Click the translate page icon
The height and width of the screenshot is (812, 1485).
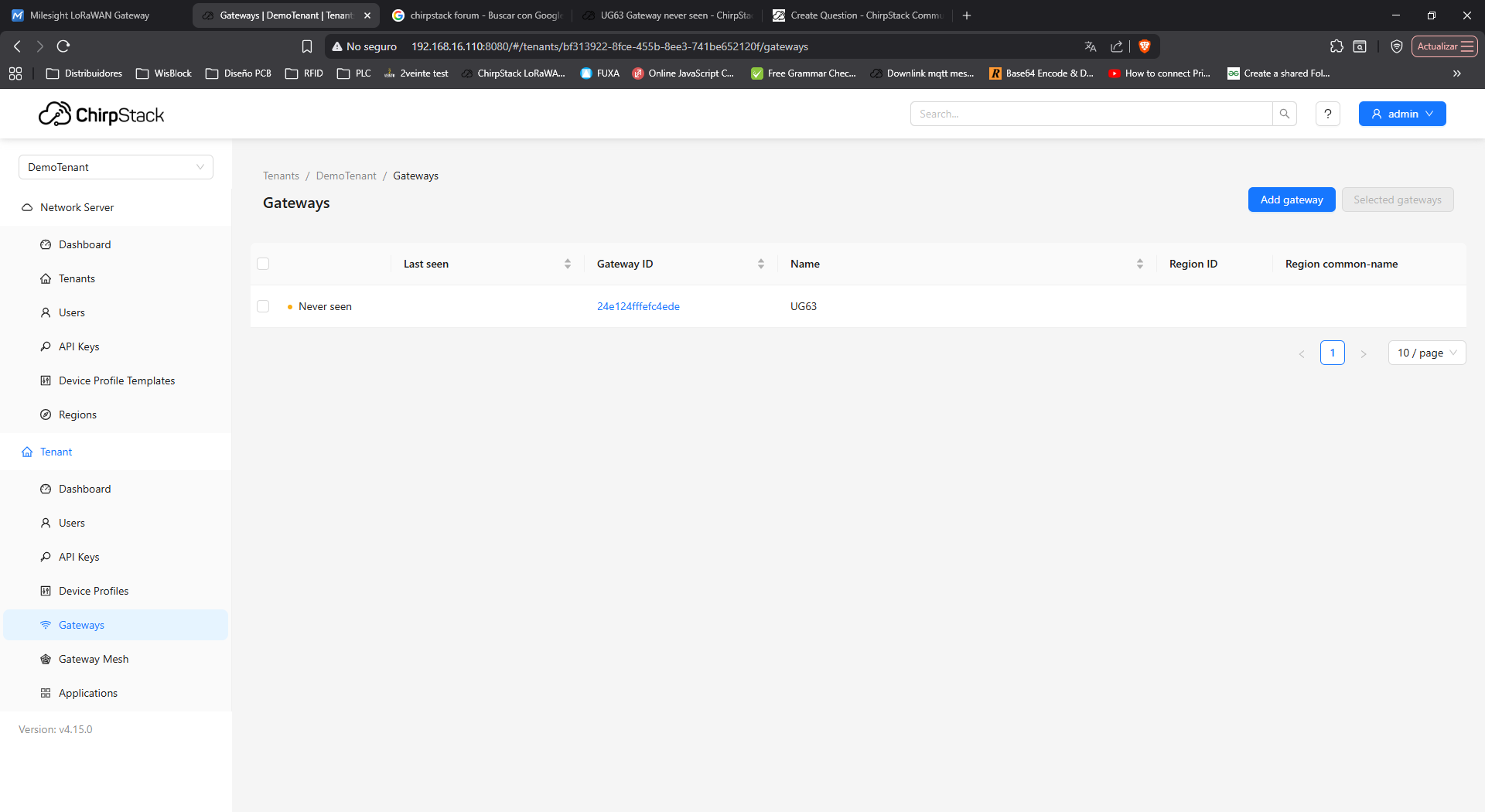1090,46
